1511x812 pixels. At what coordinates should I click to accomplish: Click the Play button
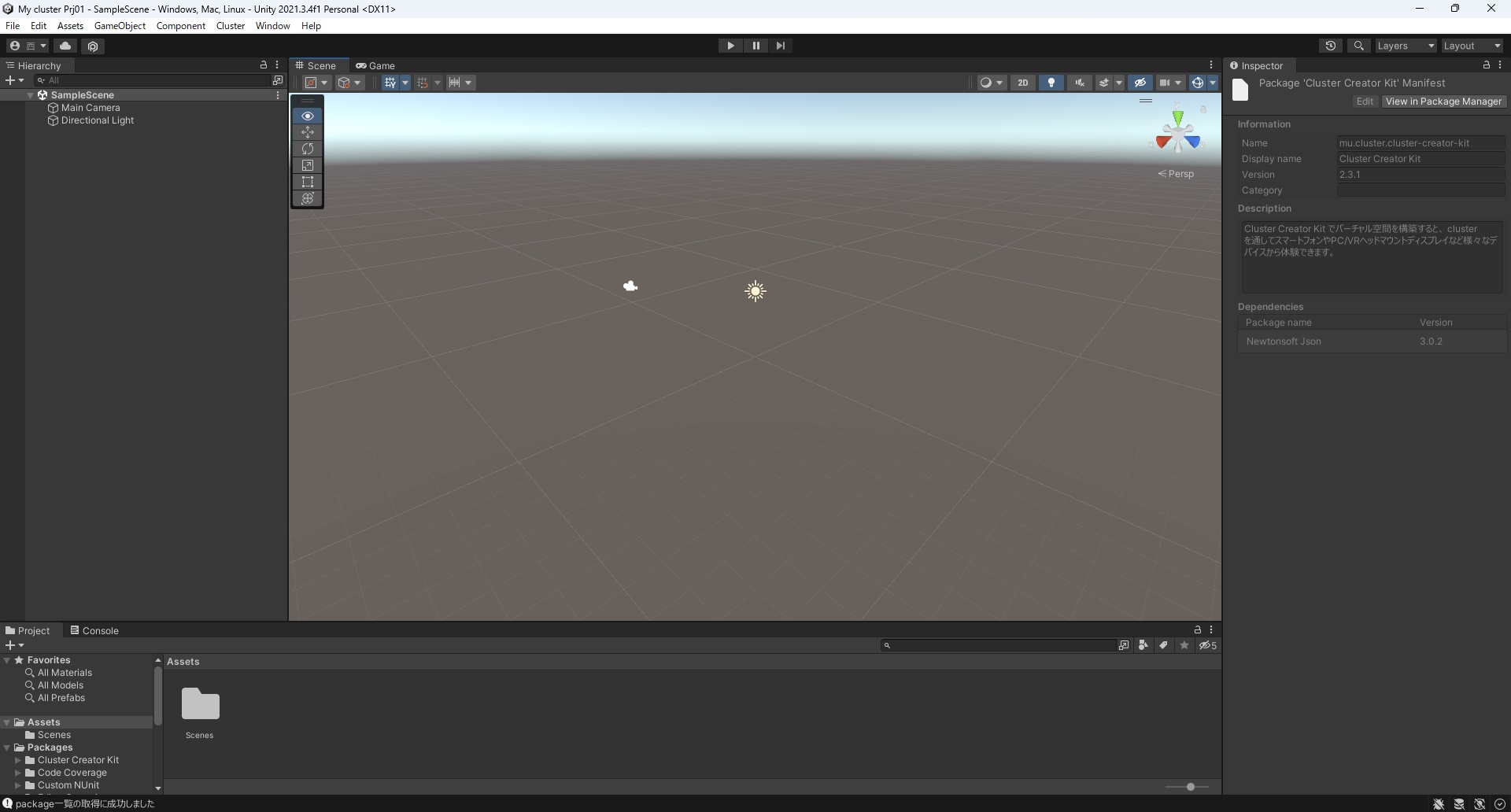point(730,46)
